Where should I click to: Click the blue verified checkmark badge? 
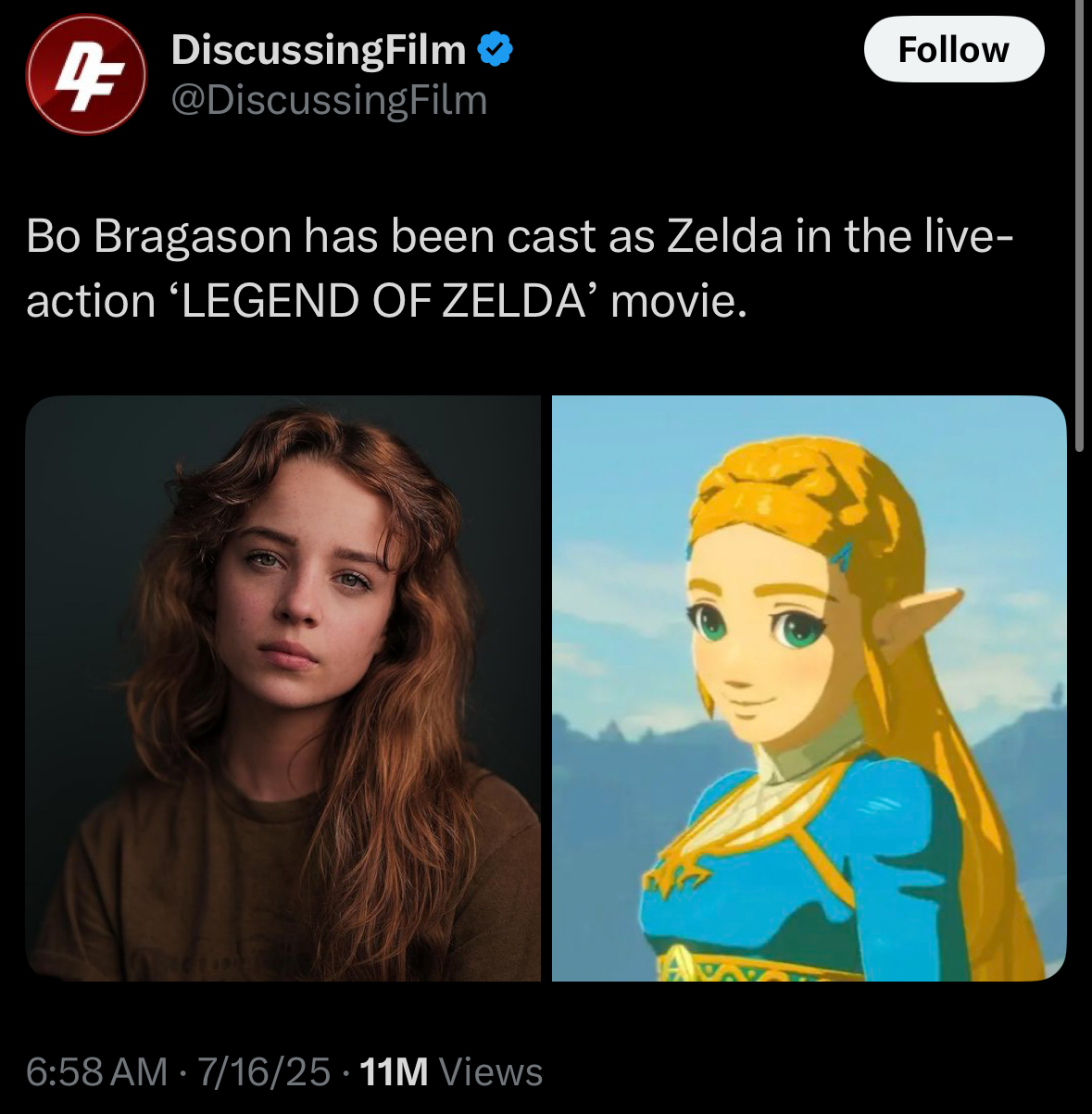tap(495, 49)
